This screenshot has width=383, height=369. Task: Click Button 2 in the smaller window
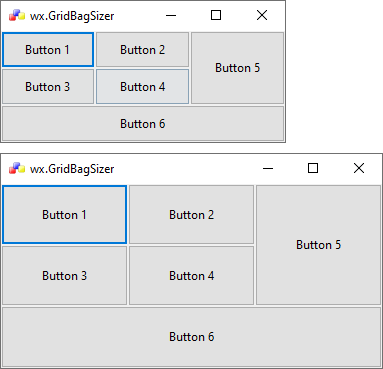142,50
